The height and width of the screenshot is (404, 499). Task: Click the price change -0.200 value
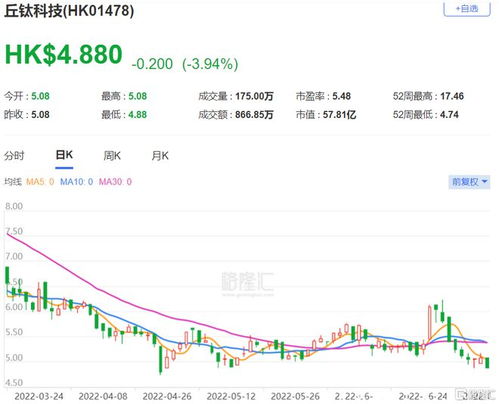(x=152, y=64)
